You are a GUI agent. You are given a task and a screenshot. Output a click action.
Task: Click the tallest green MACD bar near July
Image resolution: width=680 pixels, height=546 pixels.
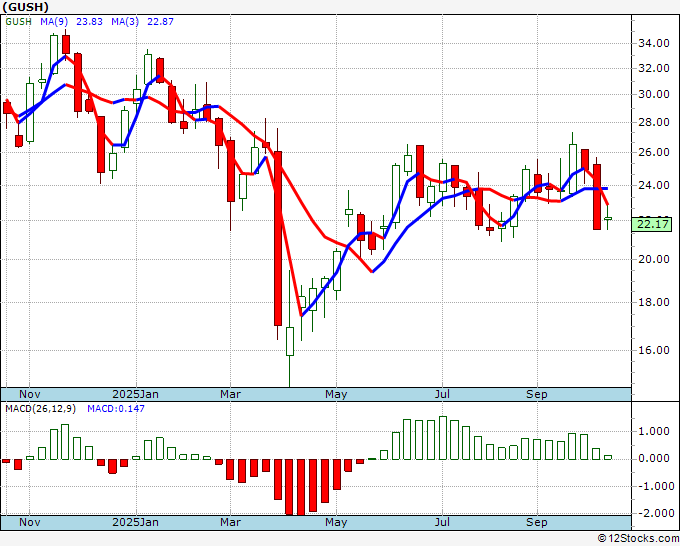443,438
